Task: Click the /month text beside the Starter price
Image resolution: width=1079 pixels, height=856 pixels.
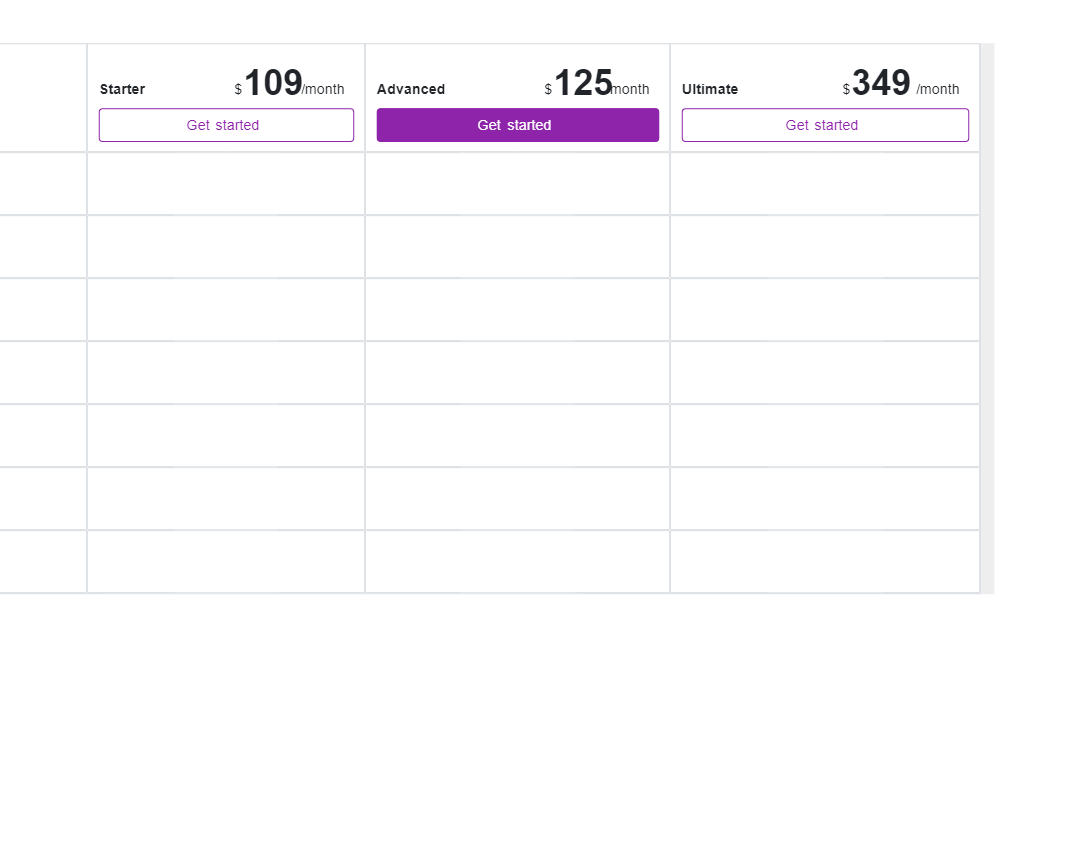Action: point(324,90)
